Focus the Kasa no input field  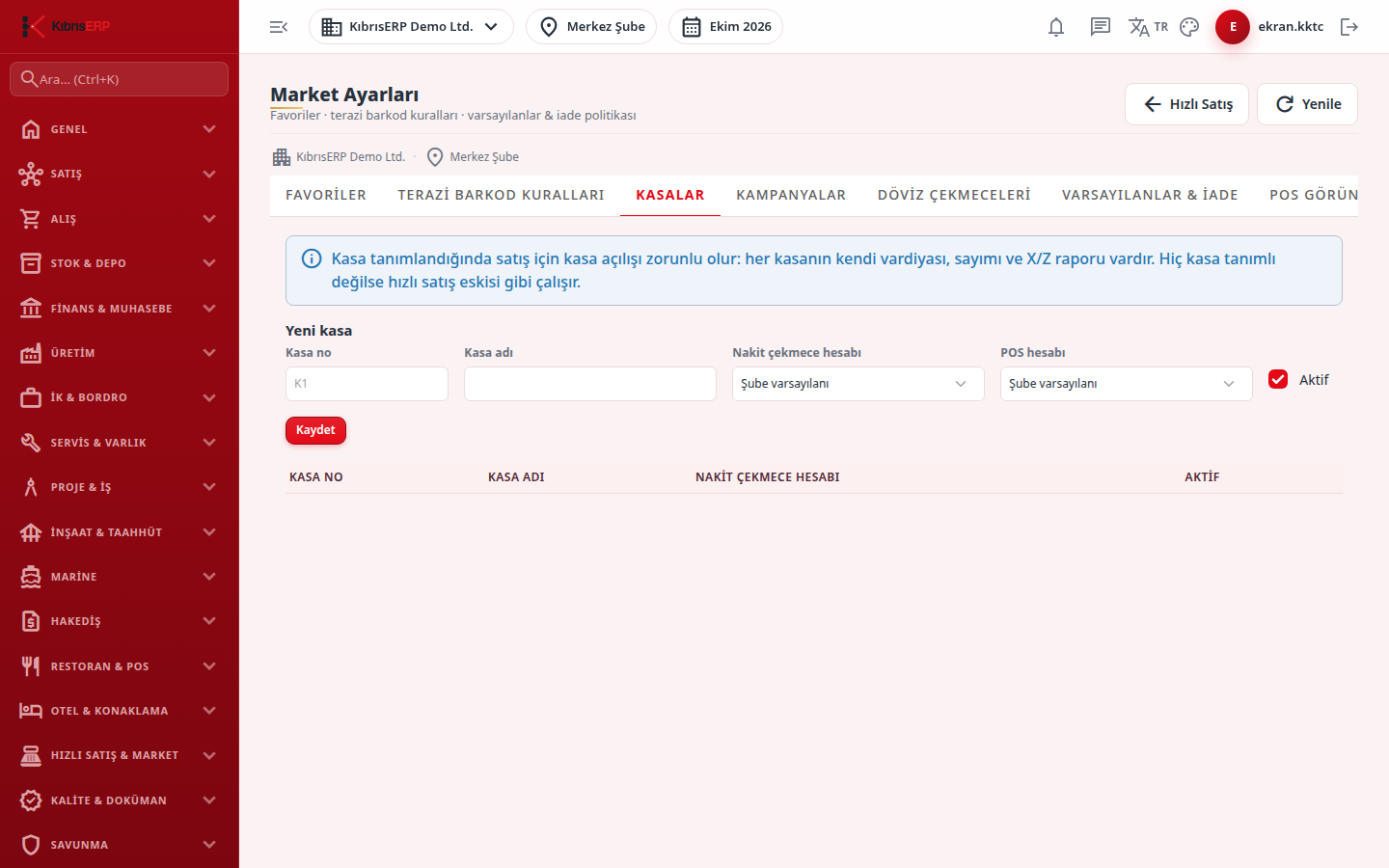coord(367,384)
